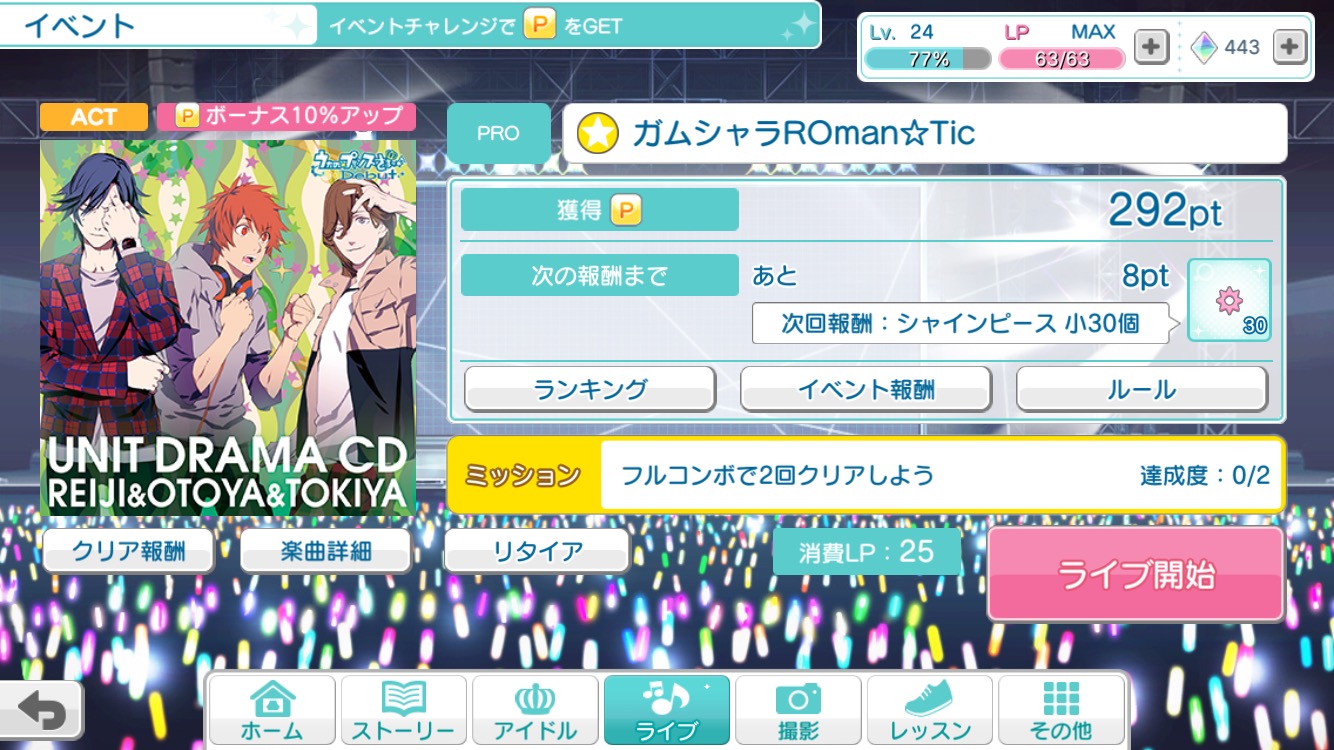View クリア報酬 clear rewards
This screenshot has width=1334, height=750.
(x=129, y=551)
